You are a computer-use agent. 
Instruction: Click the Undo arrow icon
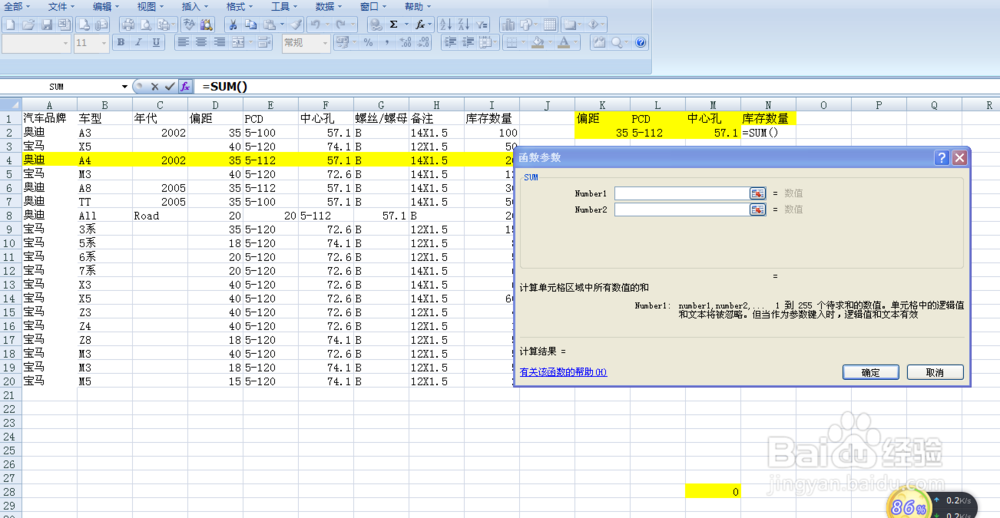click(314, 25)
